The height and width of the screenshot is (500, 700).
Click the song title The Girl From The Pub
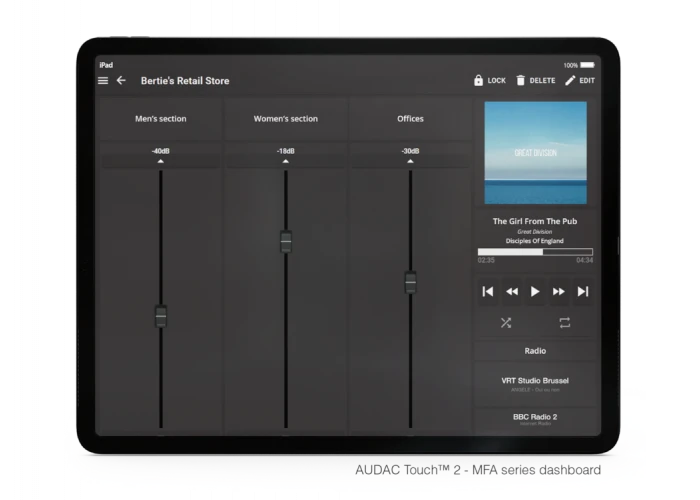click(x=535, y=221)
